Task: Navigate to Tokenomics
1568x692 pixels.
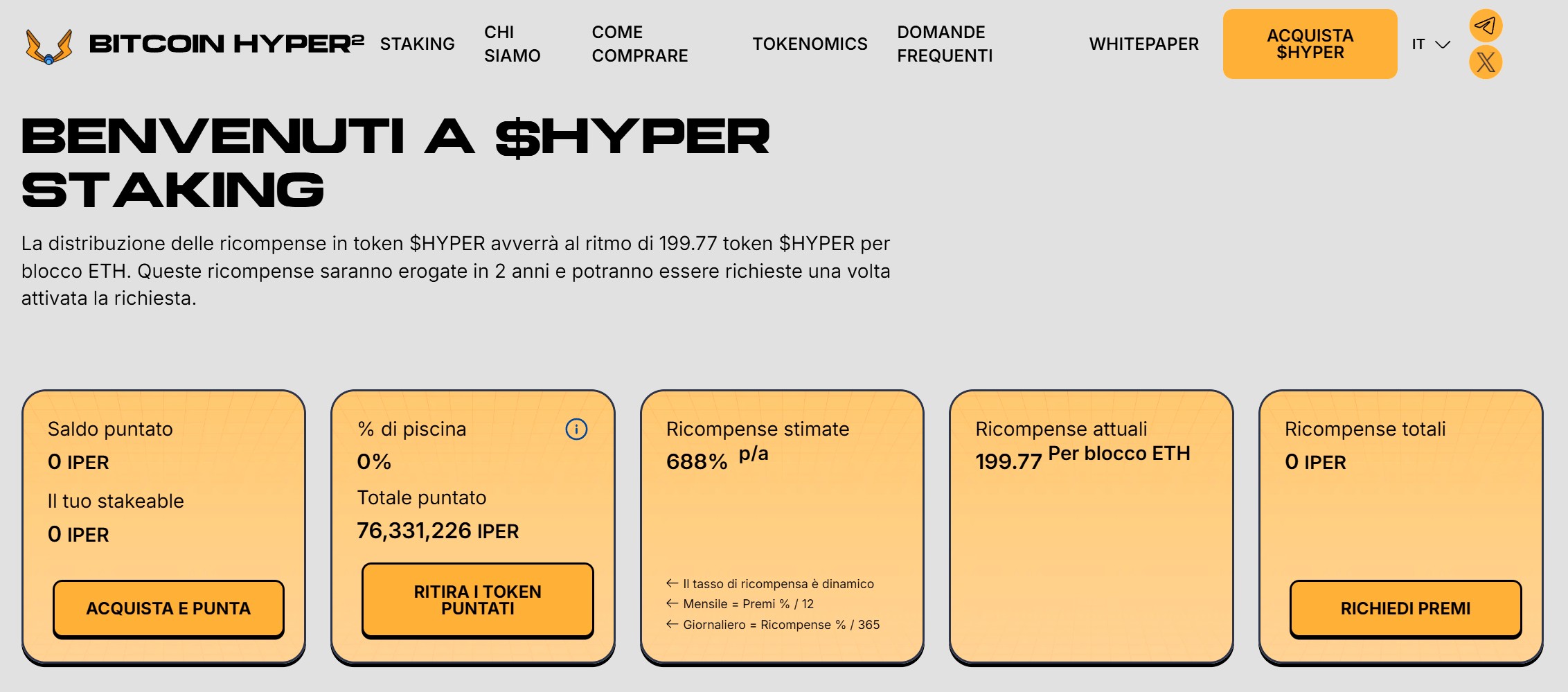Action: (810, 44)
